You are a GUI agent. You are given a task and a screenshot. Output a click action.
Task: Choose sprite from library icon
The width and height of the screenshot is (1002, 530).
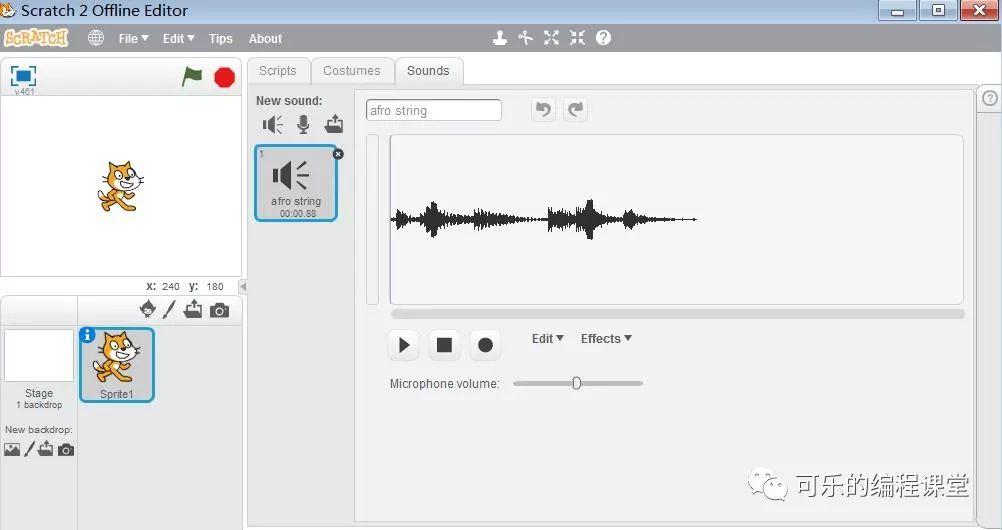148,309
